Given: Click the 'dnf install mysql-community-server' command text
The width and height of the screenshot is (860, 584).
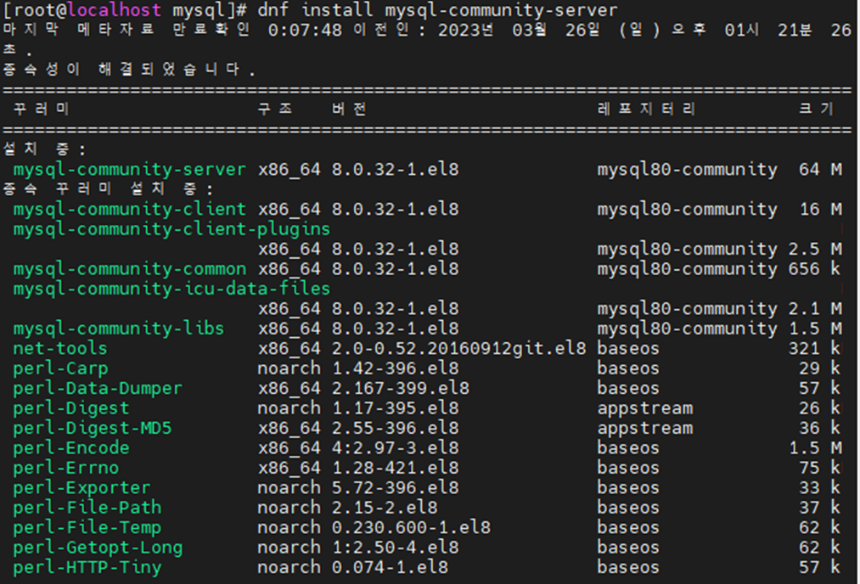Looking at the screenshot, I should pos(438,10).
